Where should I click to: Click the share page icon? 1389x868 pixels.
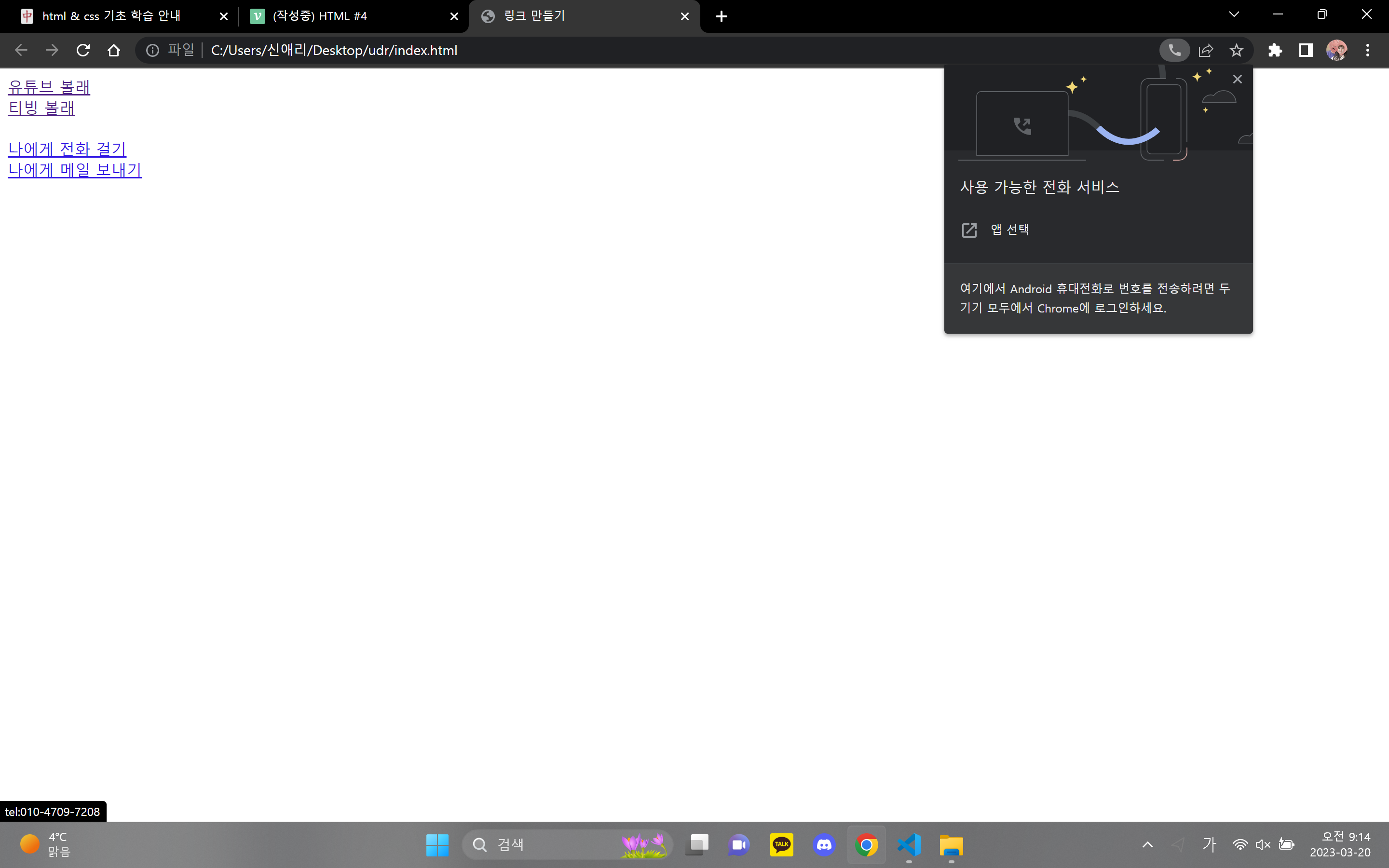1206,50
